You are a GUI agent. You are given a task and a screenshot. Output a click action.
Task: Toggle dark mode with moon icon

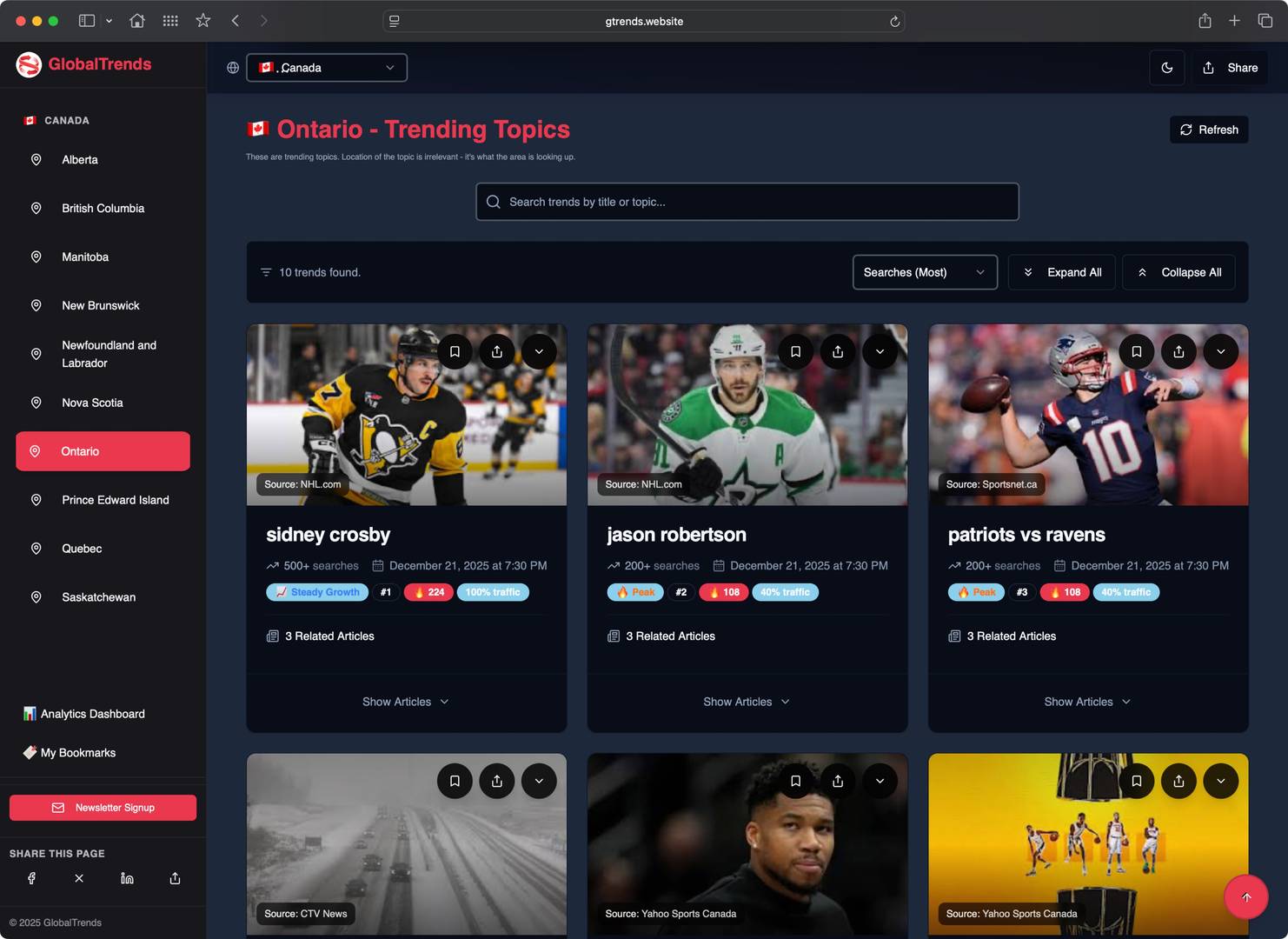[1166, 68]
